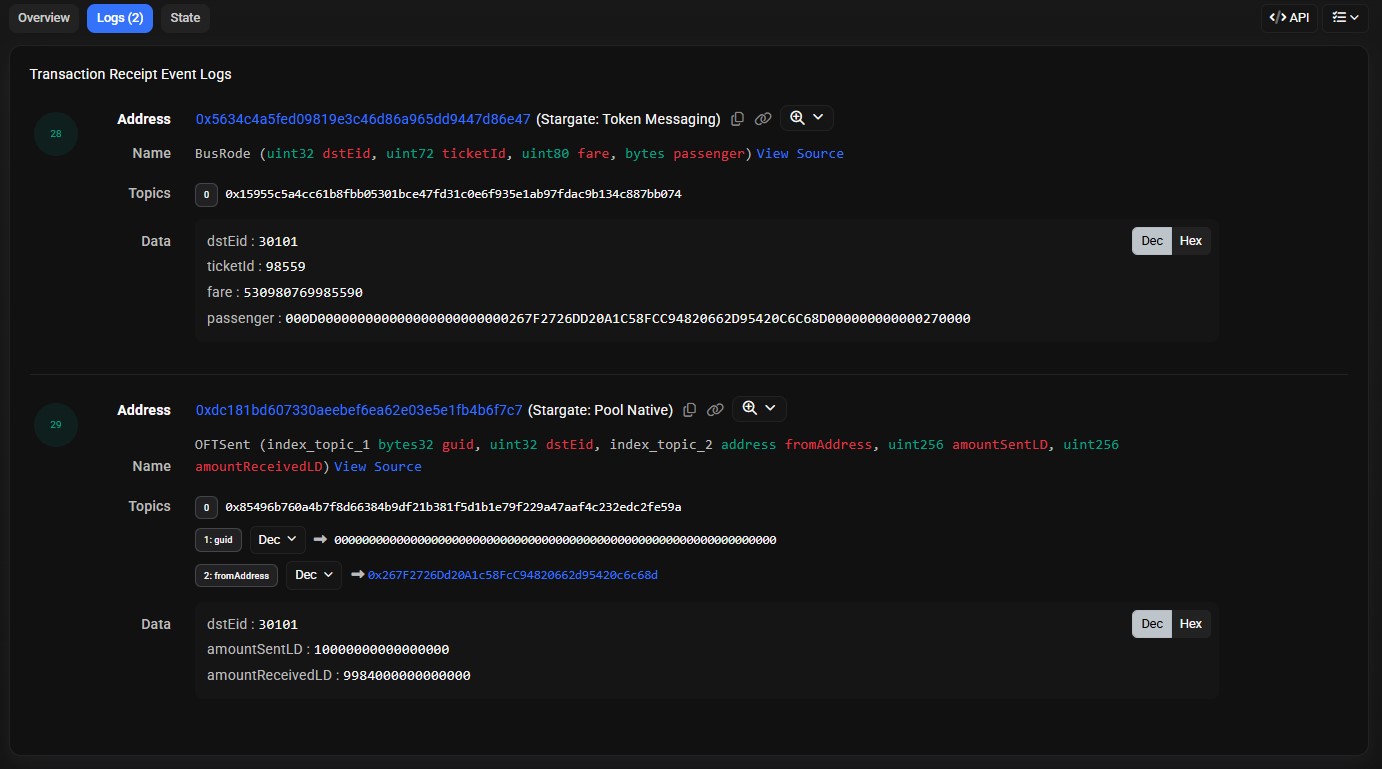1382x769 pixels.
Task: Click link icon beside Pool Native address
Action: tap(715, 410)
